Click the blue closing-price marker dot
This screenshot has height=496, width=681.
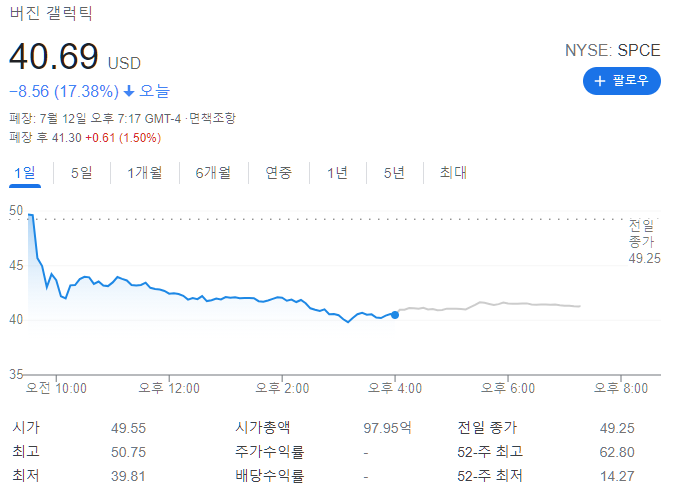pos(395,315)
